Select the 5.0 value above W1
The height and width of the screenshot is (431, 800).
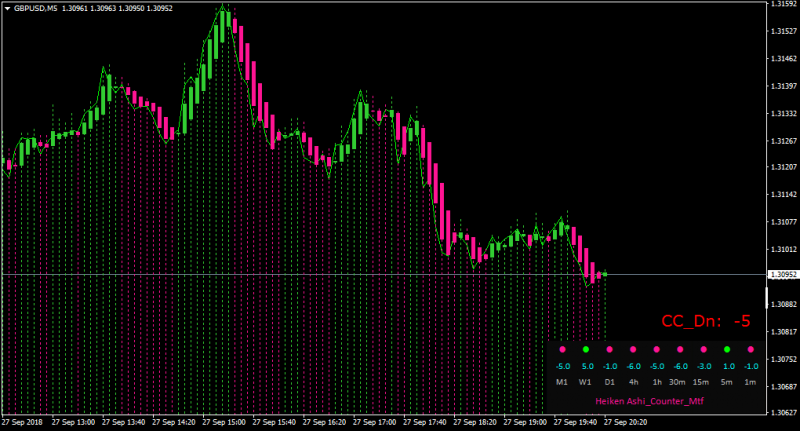point(587,366)
